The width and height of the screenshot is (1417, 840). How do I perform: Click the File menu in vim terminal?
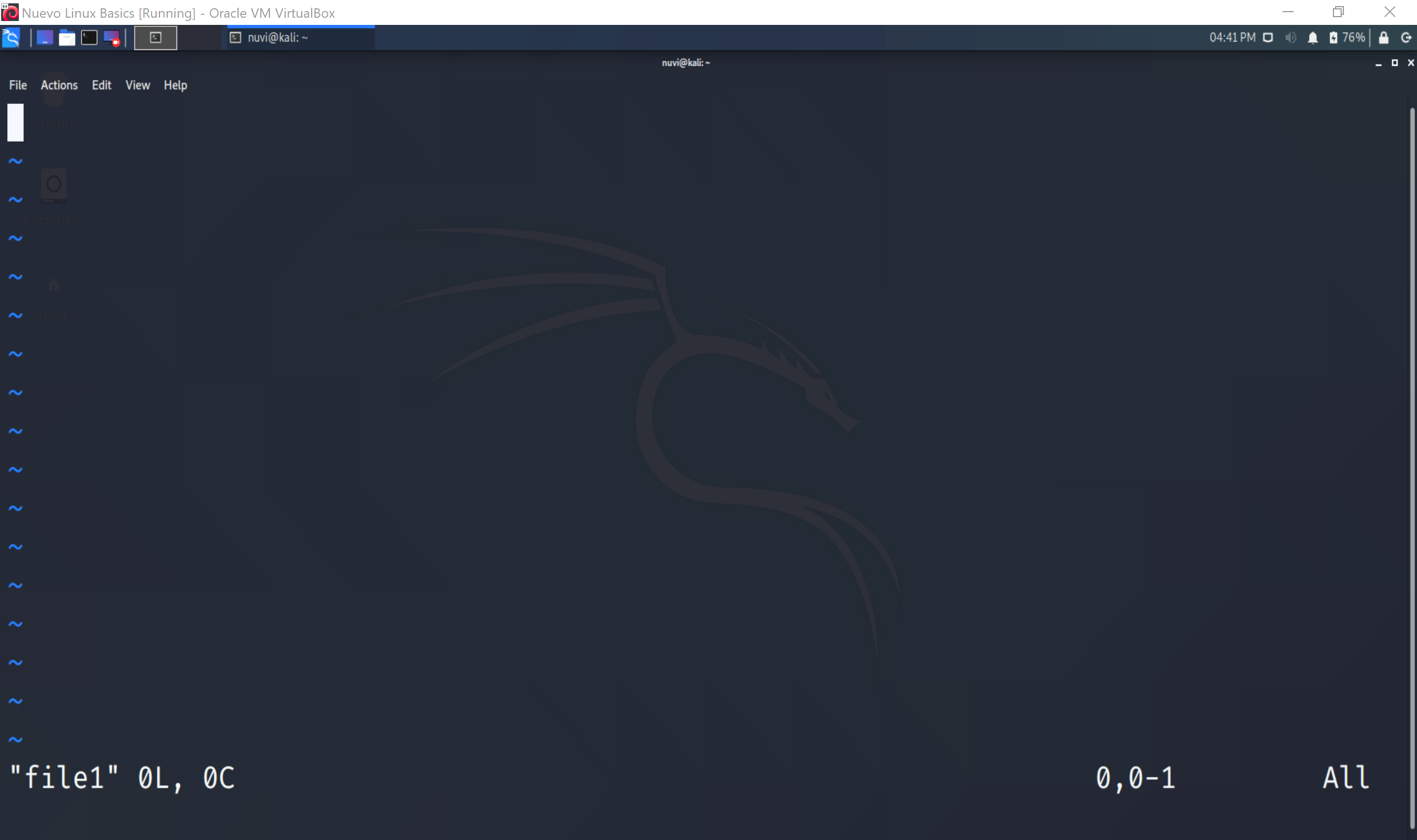pyautogui.click(x=17, y=85)
